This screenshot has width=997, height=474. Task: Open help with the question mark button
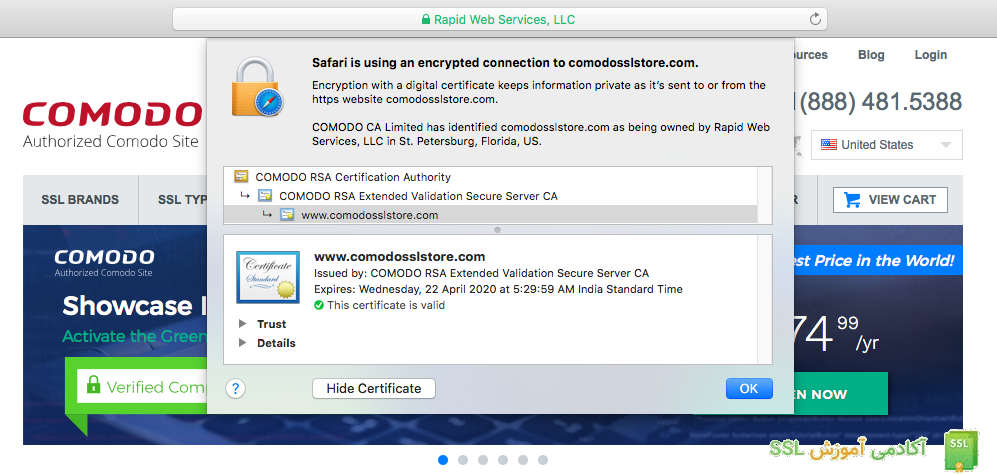235,388
